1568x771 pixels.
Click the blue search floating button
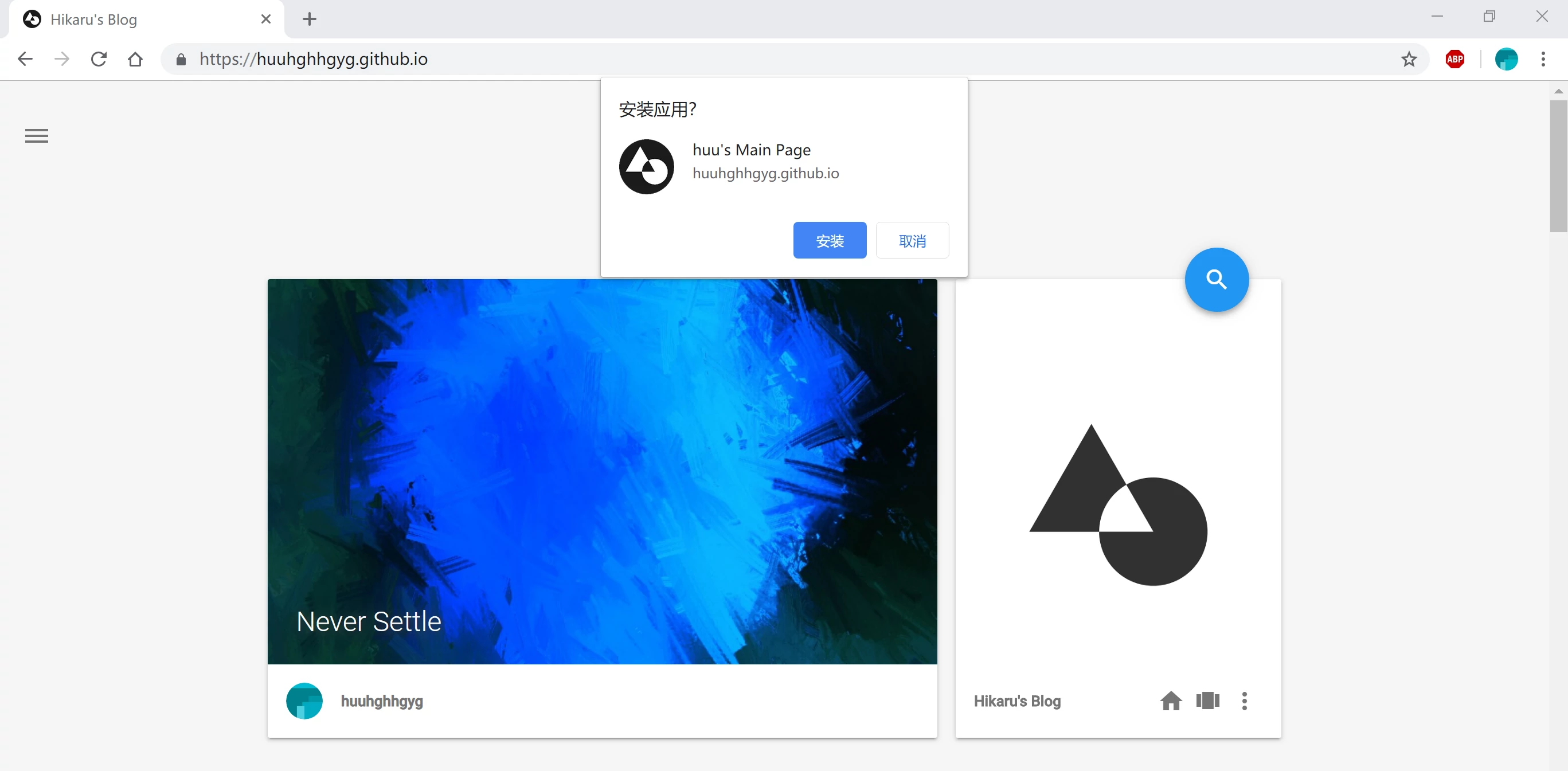coord(1216,280)
